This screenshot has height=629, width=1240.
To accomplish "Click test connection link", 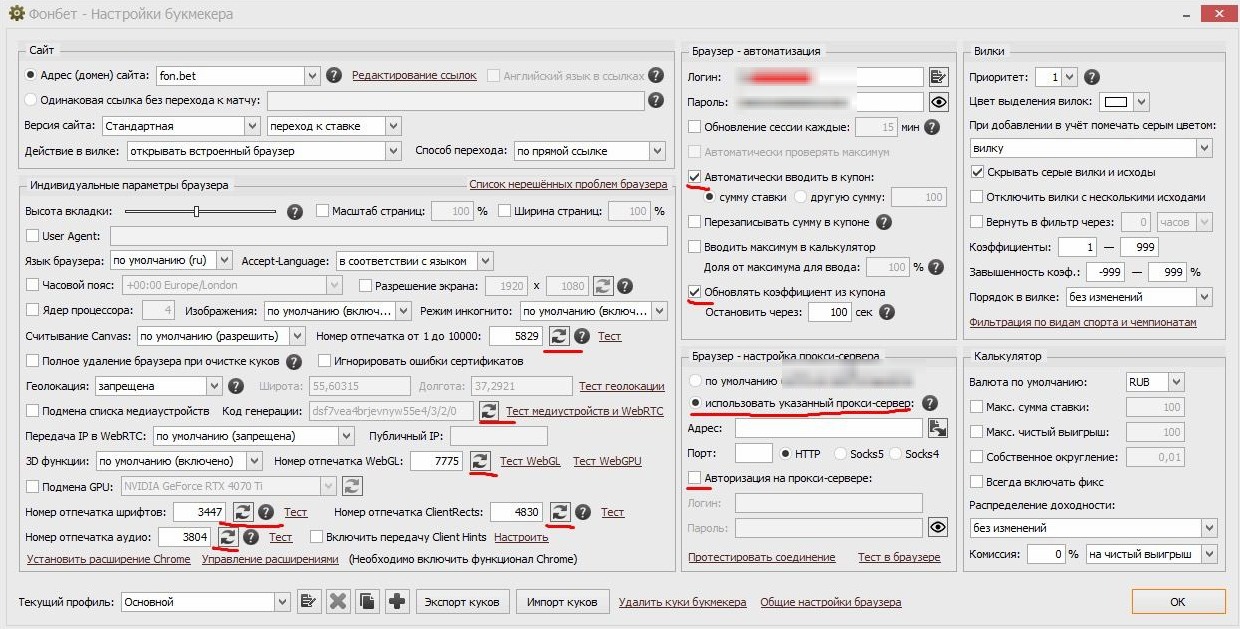I will 762,557.
